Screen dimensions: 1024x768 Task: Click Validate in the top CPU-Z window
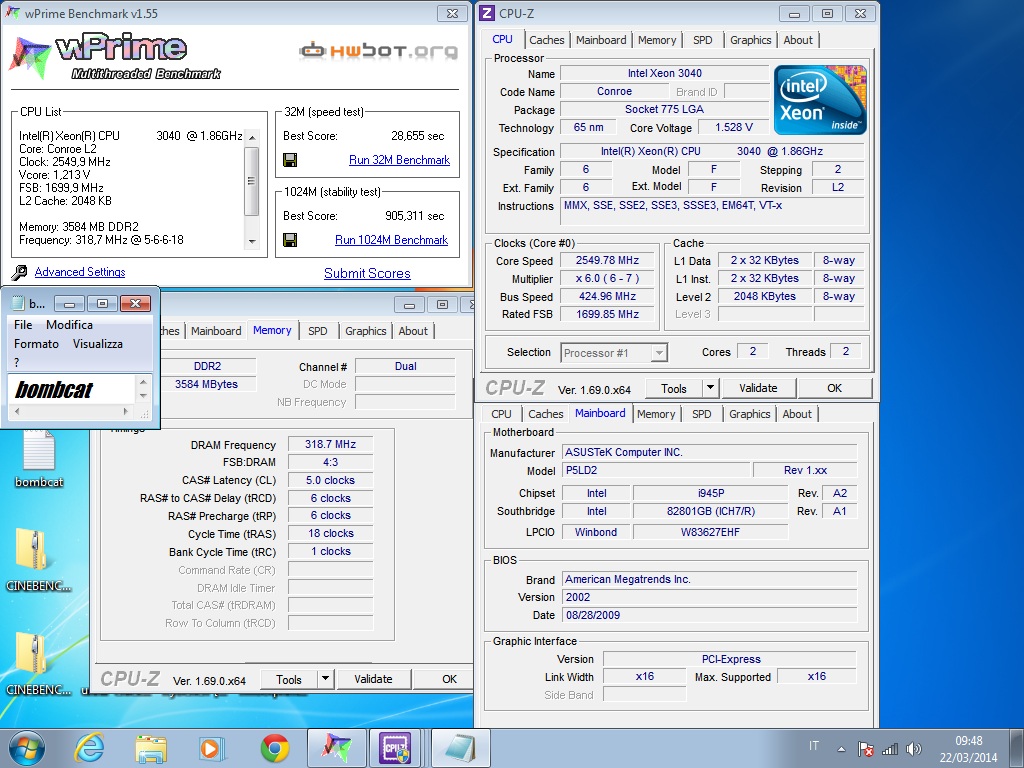click(x=758, y=388)
